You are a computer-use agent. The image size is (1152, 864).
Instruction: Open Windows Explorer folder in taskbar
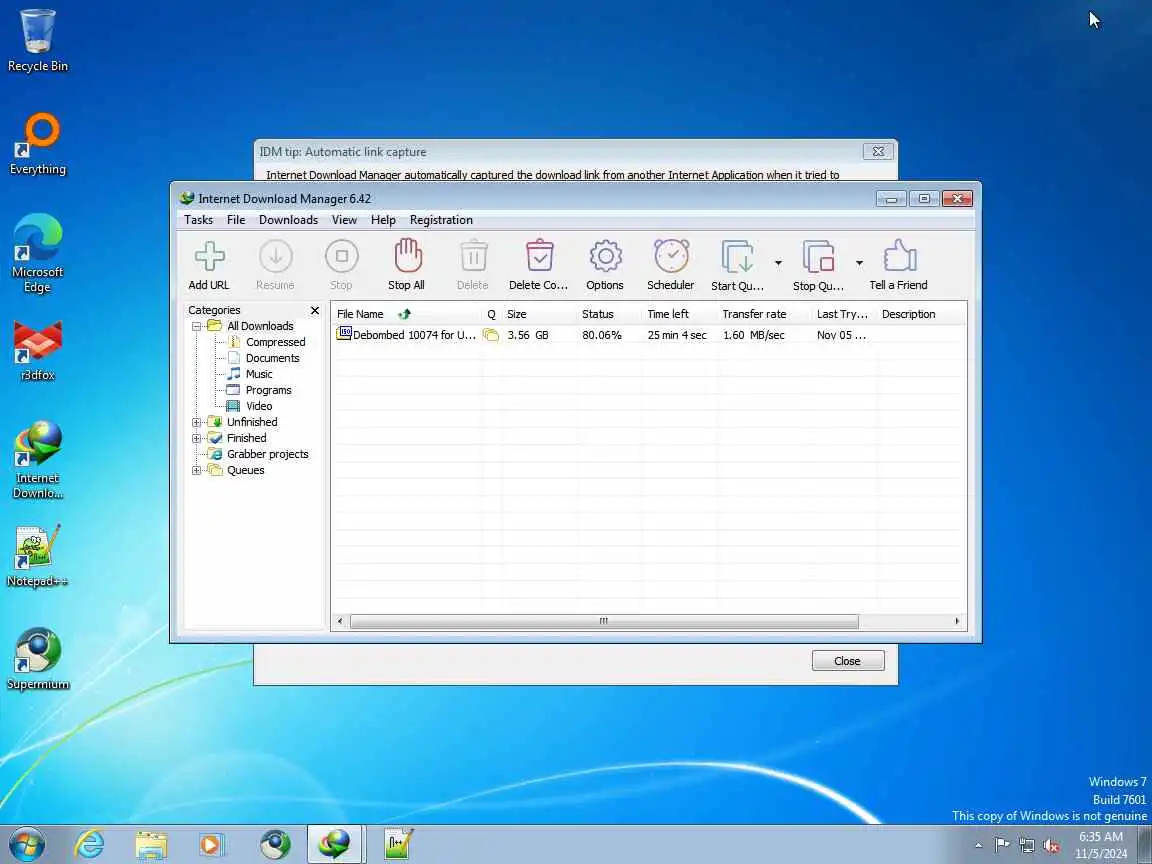(x=152, y=844)
